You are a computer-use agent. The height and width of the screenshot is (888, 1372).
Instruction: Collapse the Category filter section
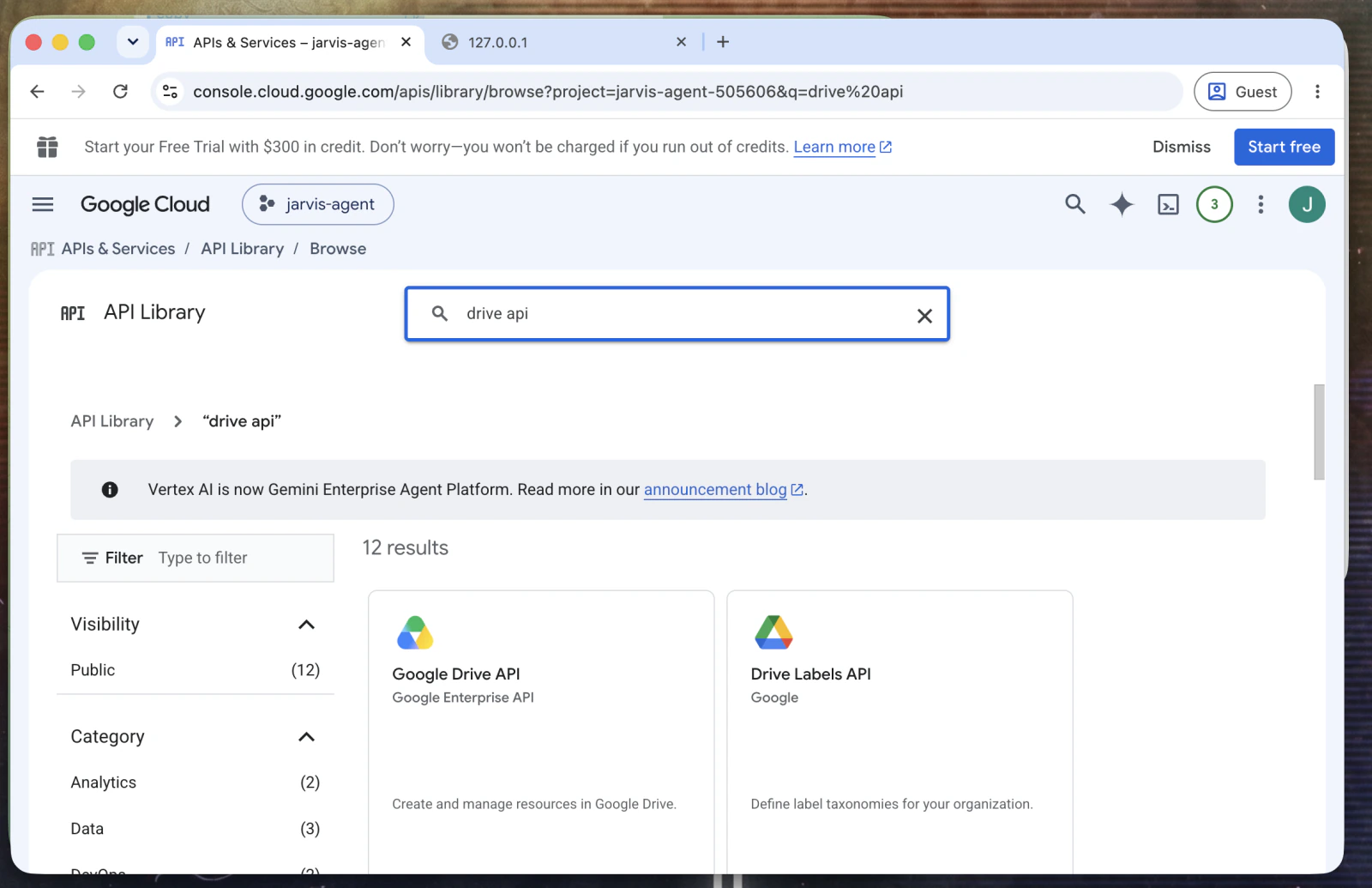click(306, 737)
